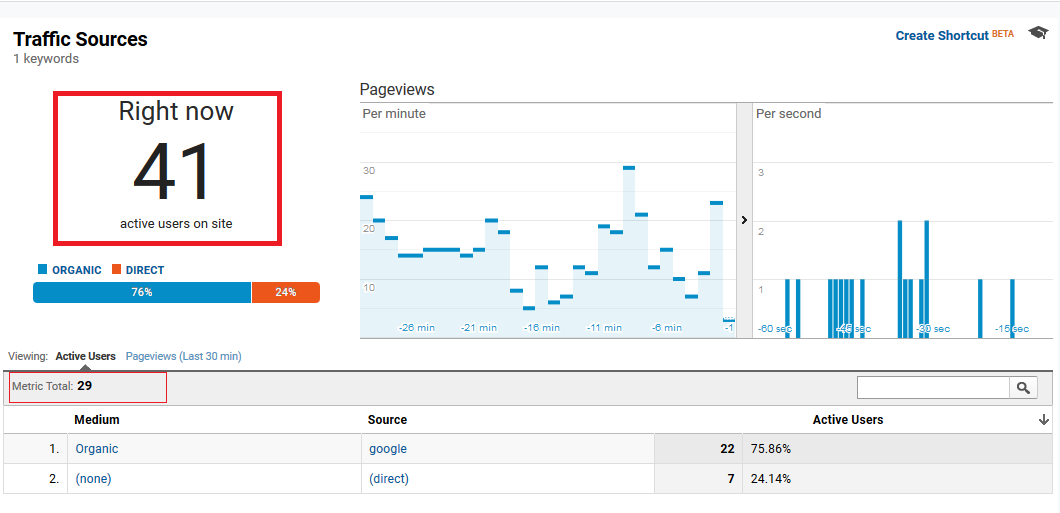Click the Per second chart label
1060x513 pixels.
788,114
